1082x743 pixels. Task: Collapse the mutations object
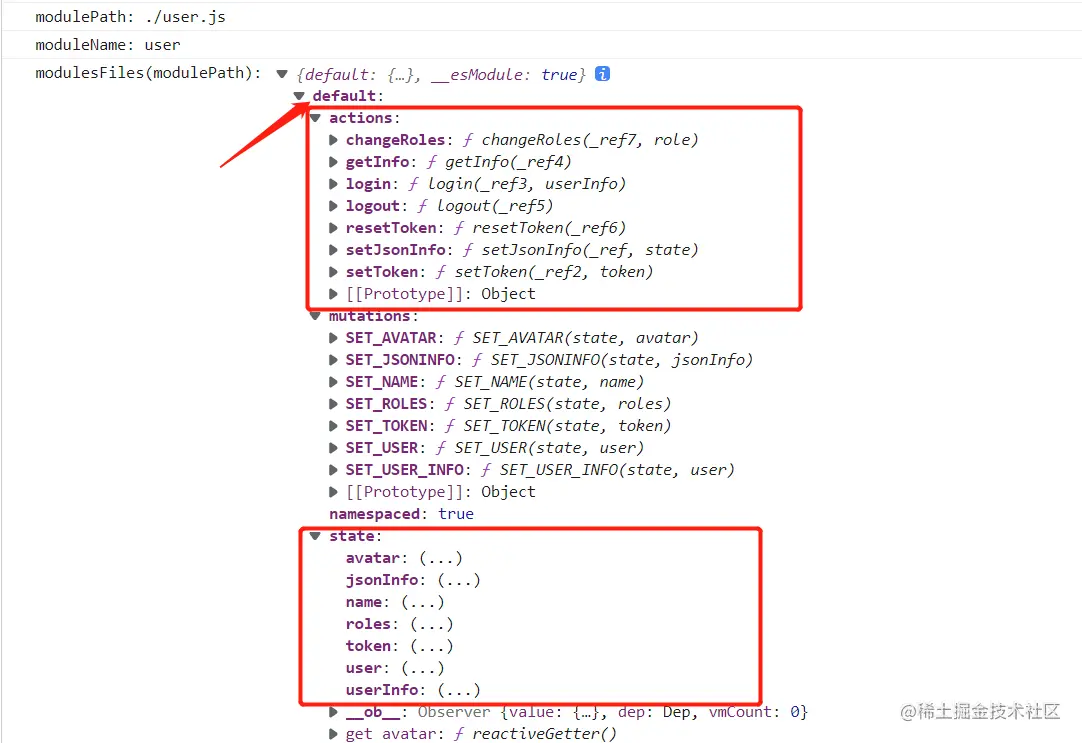[x=315, y=316]
